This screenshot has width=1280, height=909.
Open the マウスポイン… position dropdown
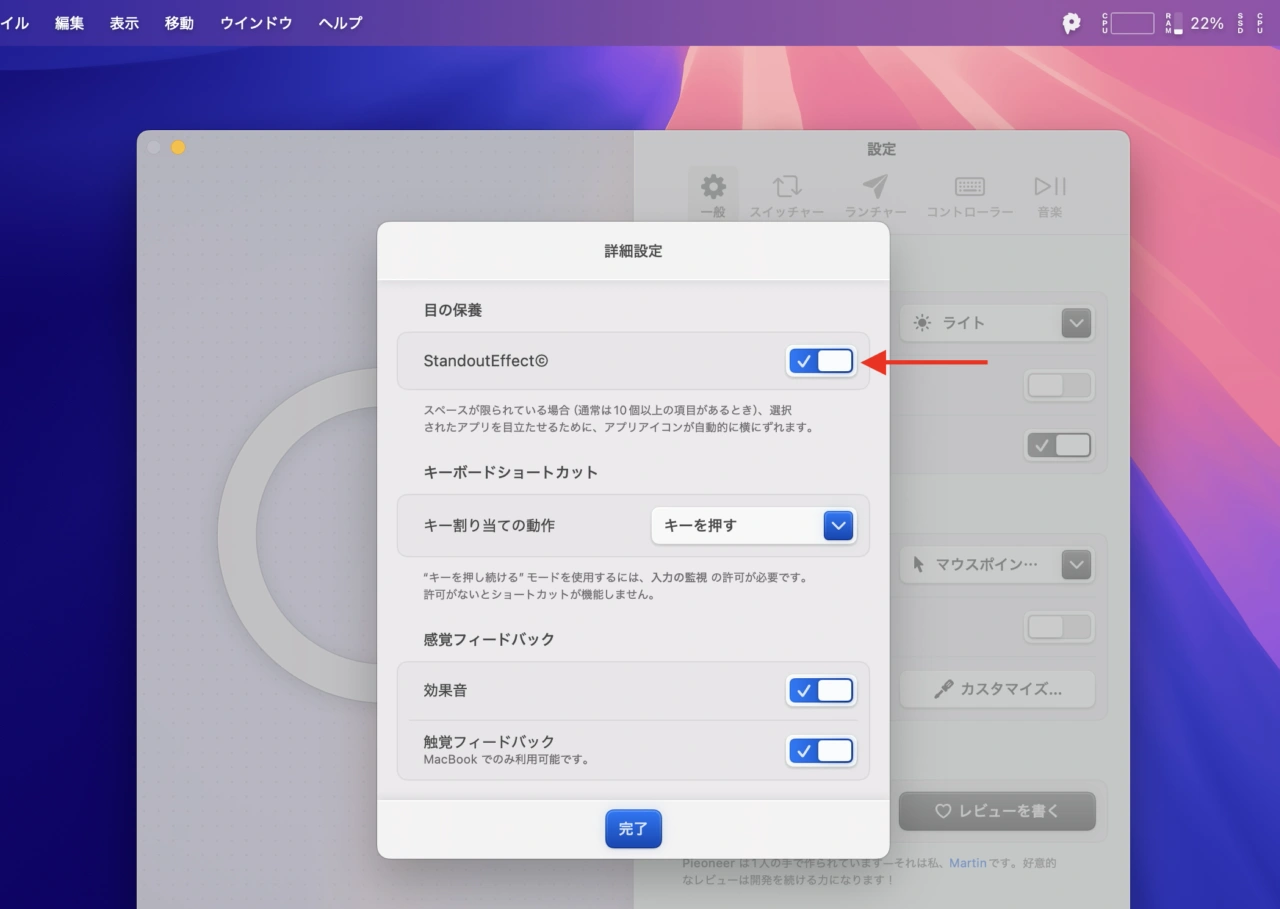(x=996, y=565)
